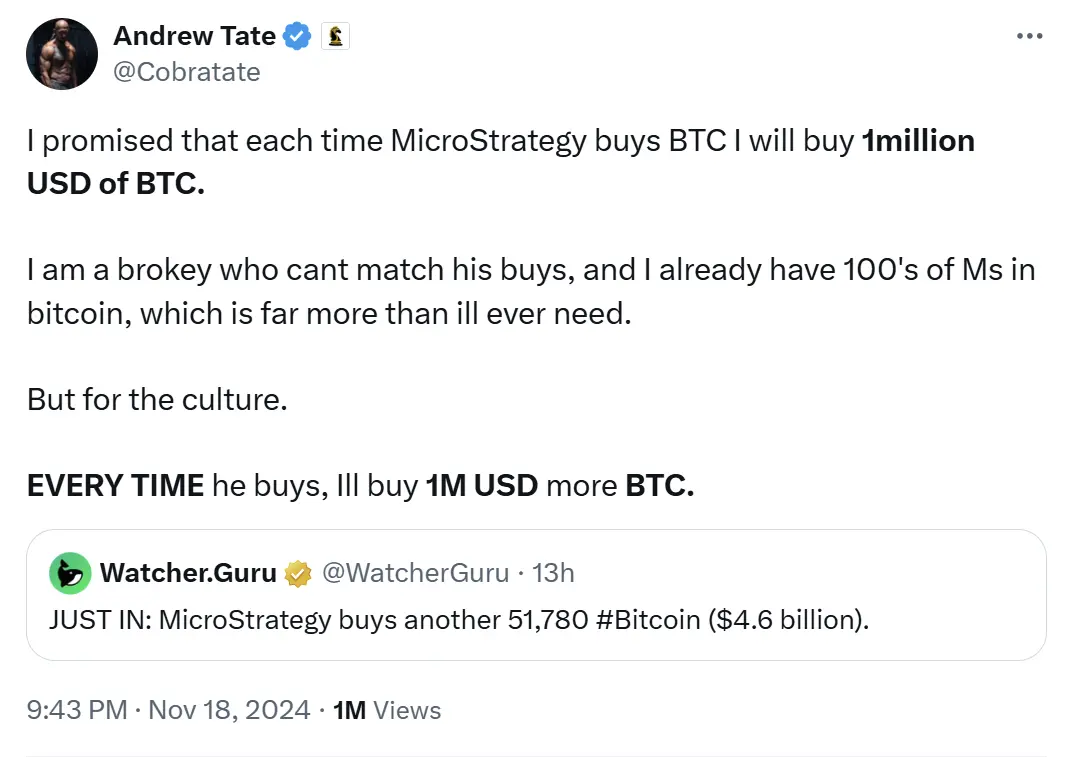Click the Nov 18, 2024 timestamp
Viewport: 1071px width, 757px height.
(x=228, y=710)
